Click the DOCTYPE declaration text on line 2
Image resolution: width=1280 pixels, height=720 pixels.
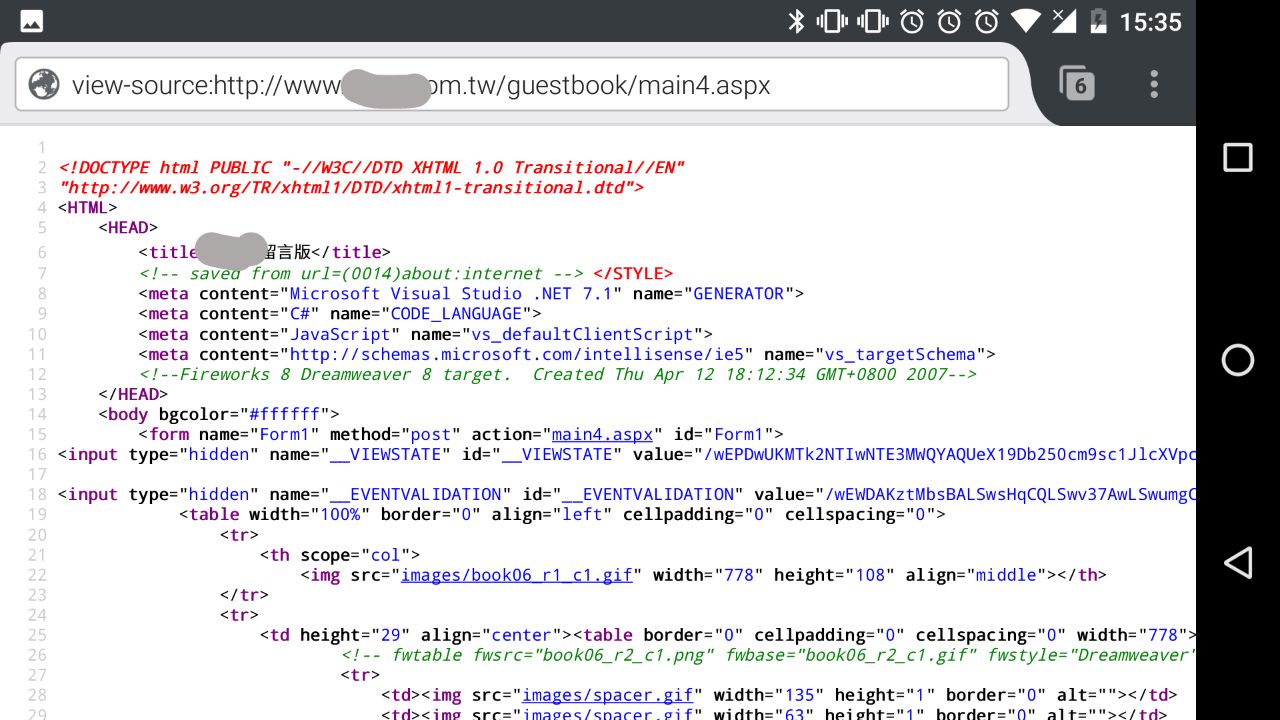click(371, 168)
